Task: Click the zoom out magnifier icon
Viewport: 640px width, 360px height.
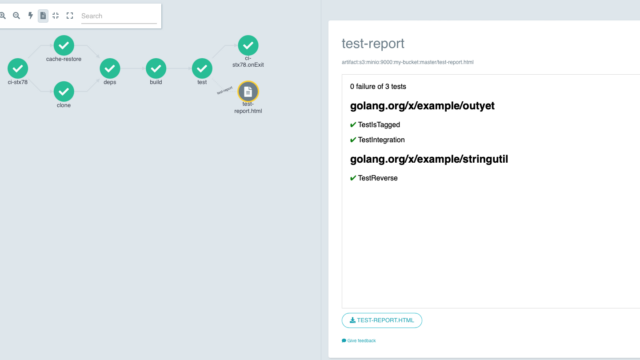Action: (x=16, y=16)
